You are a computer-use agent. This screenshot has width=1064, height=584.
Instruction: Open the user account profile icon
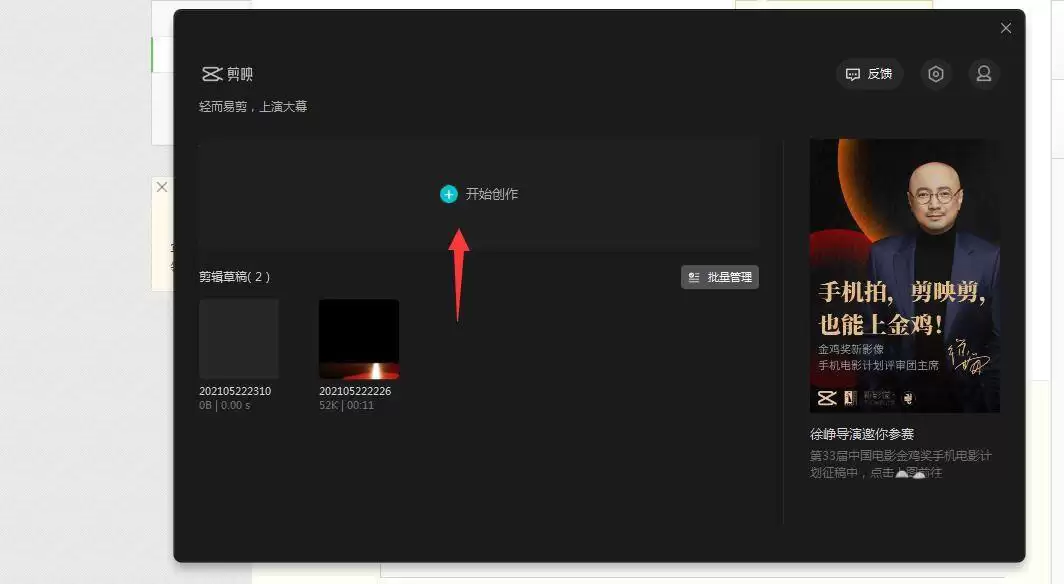click(984, 74)
